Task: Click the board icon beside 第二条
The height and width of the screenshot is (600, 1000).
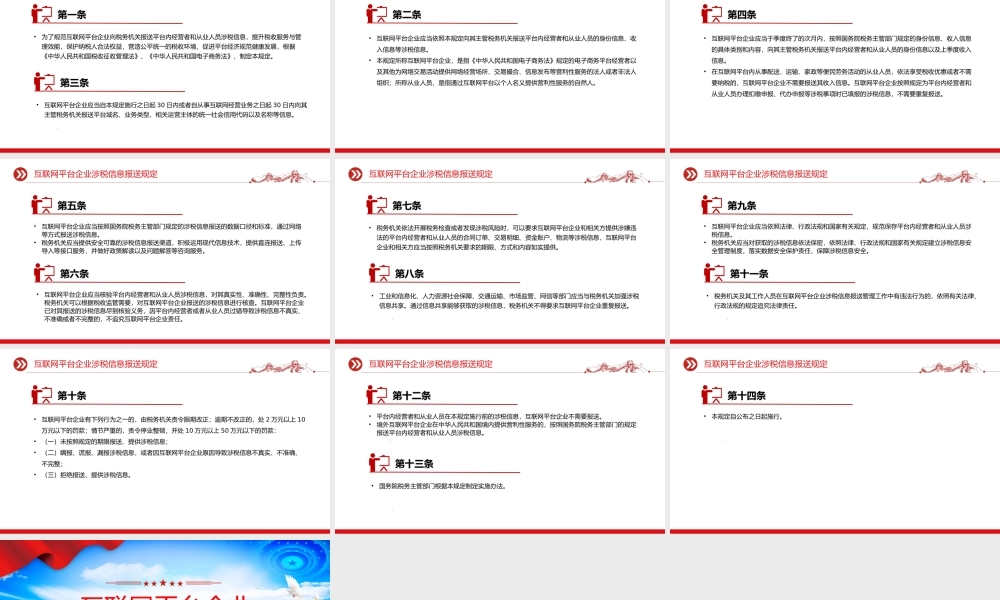Action: click(377, 14)
